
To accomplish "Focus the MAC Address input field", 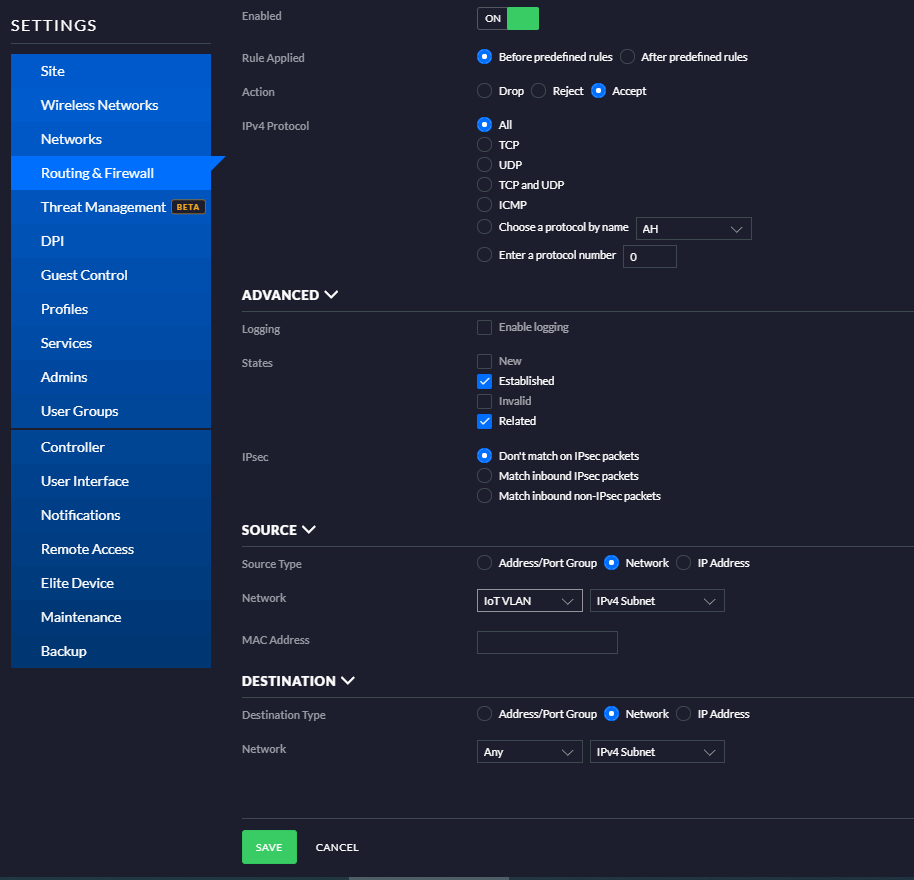I will tap(547, 642).
